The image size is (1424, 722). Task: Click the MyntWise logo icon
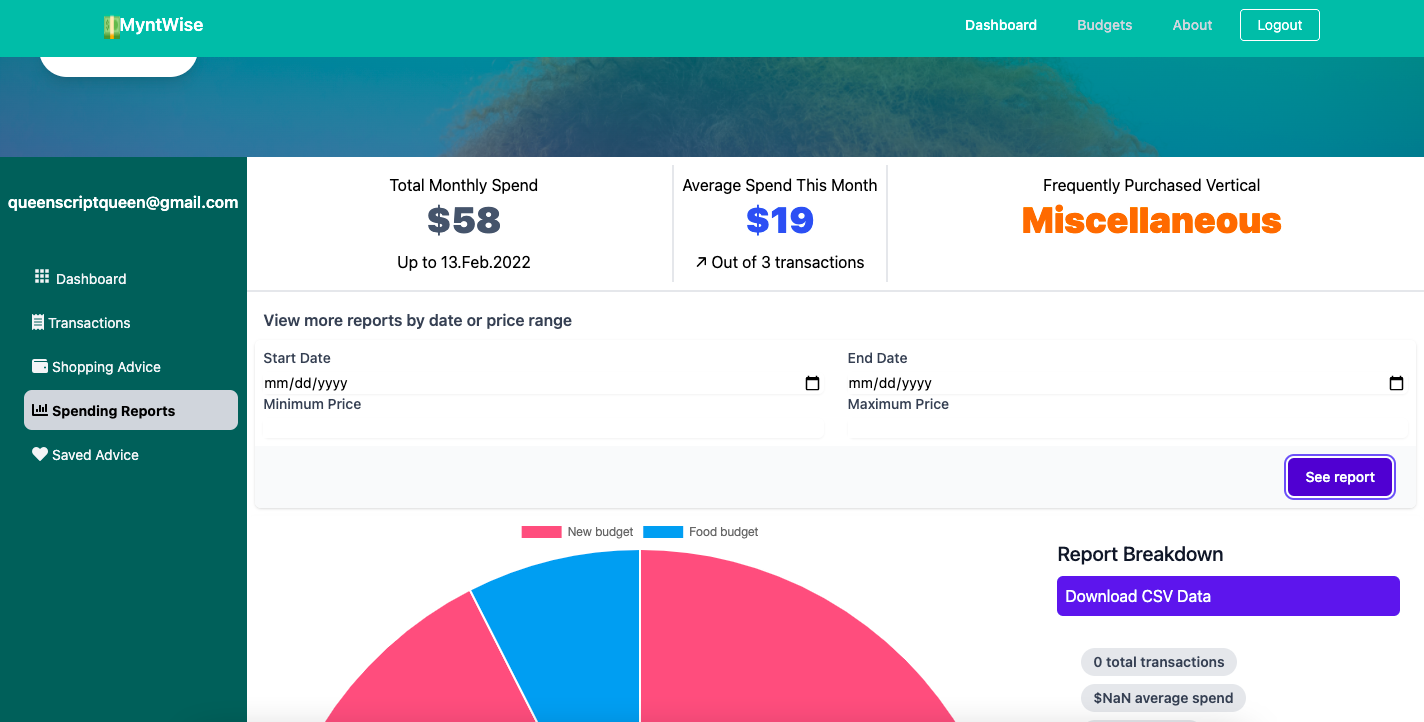click(x=111, y=27)
